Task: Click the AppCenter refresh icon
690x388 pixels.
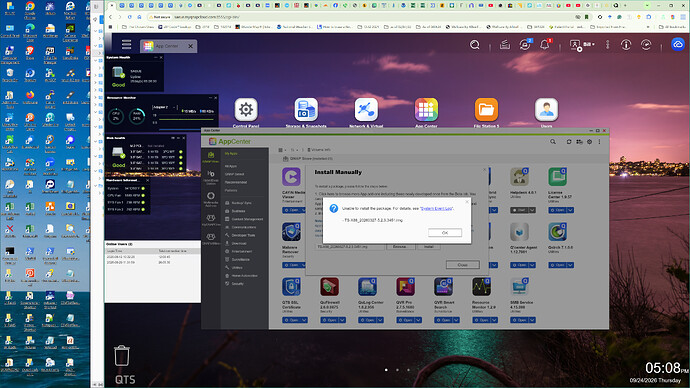Action: pyautogui.click(x=569, y=142)
